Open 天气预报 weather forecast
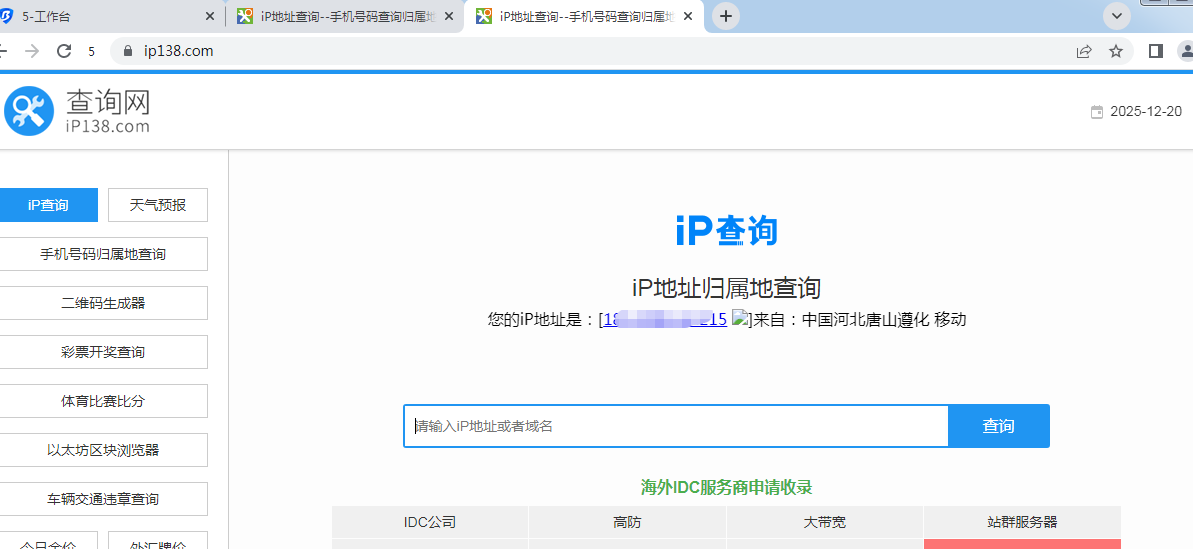Image resolution: width=1193 pixels, height=549 pixels. pos(157,205)
